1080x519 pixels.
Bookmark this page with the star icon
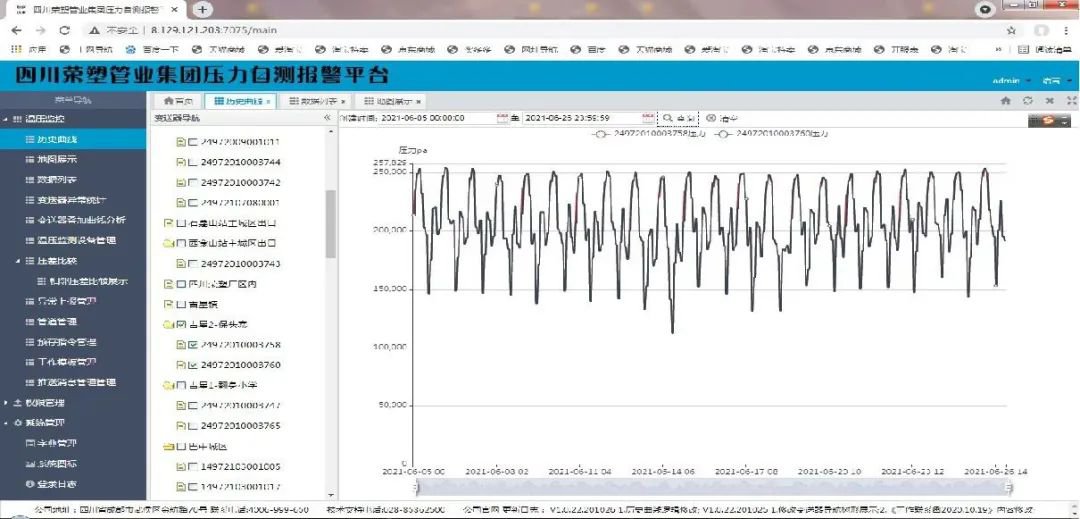(x=1011, y=30)
